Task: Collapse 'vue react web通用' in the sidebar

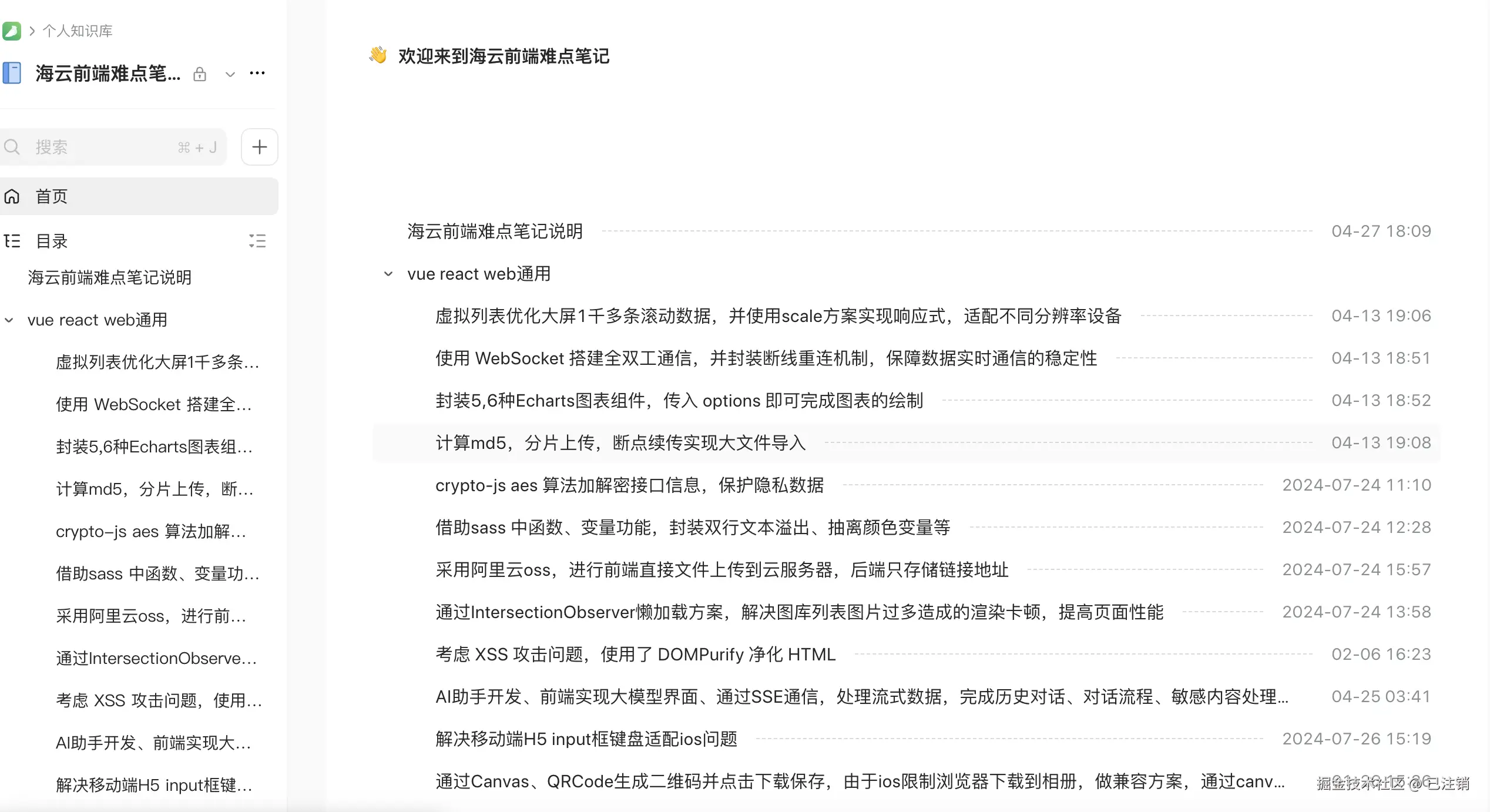Action: (x=8, y=320)
